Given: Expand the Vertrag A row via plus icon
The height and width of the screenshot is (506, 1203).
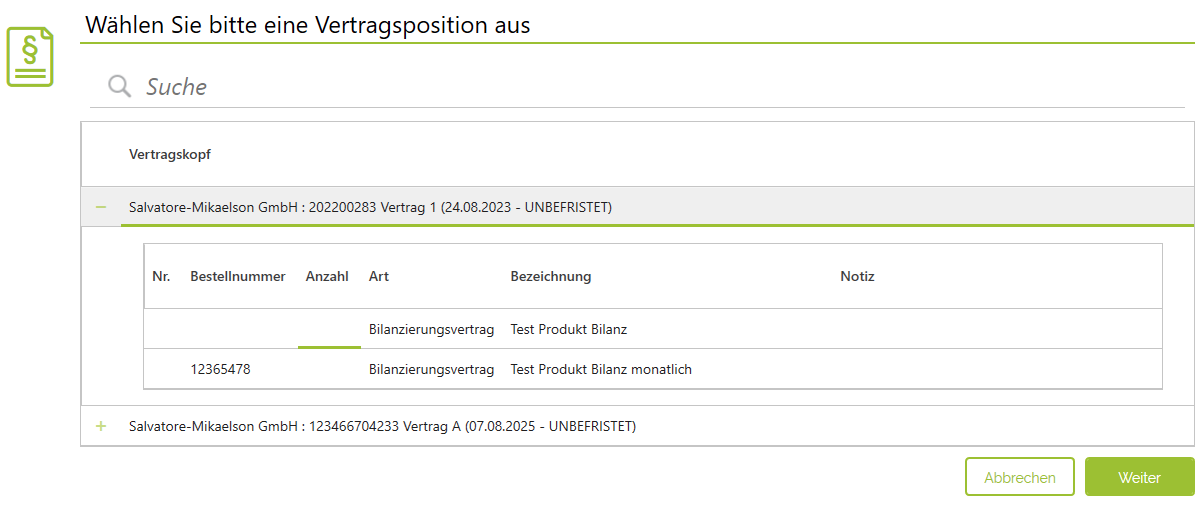Looking at the screenshot, I should [x=100, y=426].
